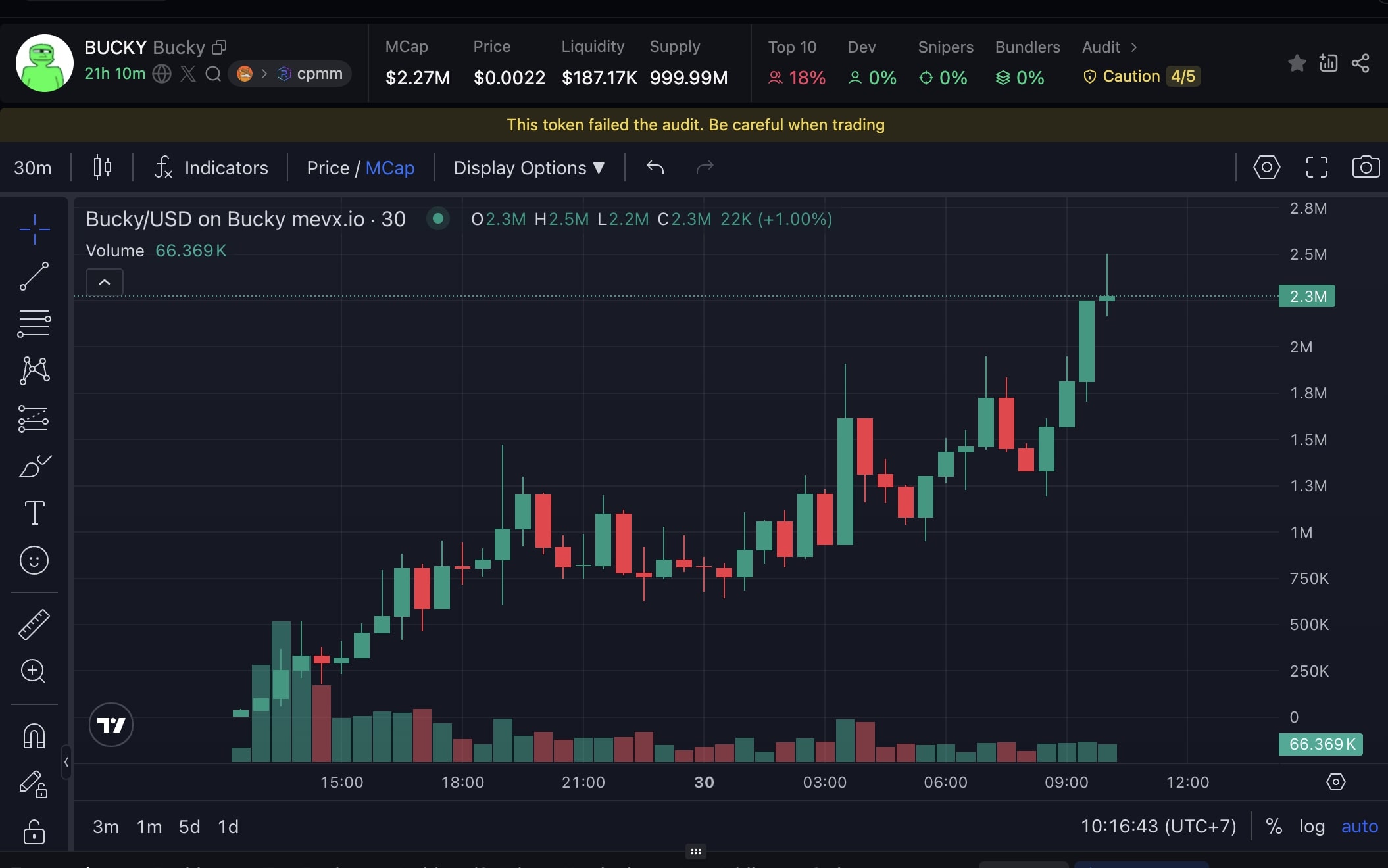The width and height of the screenshot is (1388, 868).
Task: Select the brush drawing tool
Action: click(x=34, y=466)
